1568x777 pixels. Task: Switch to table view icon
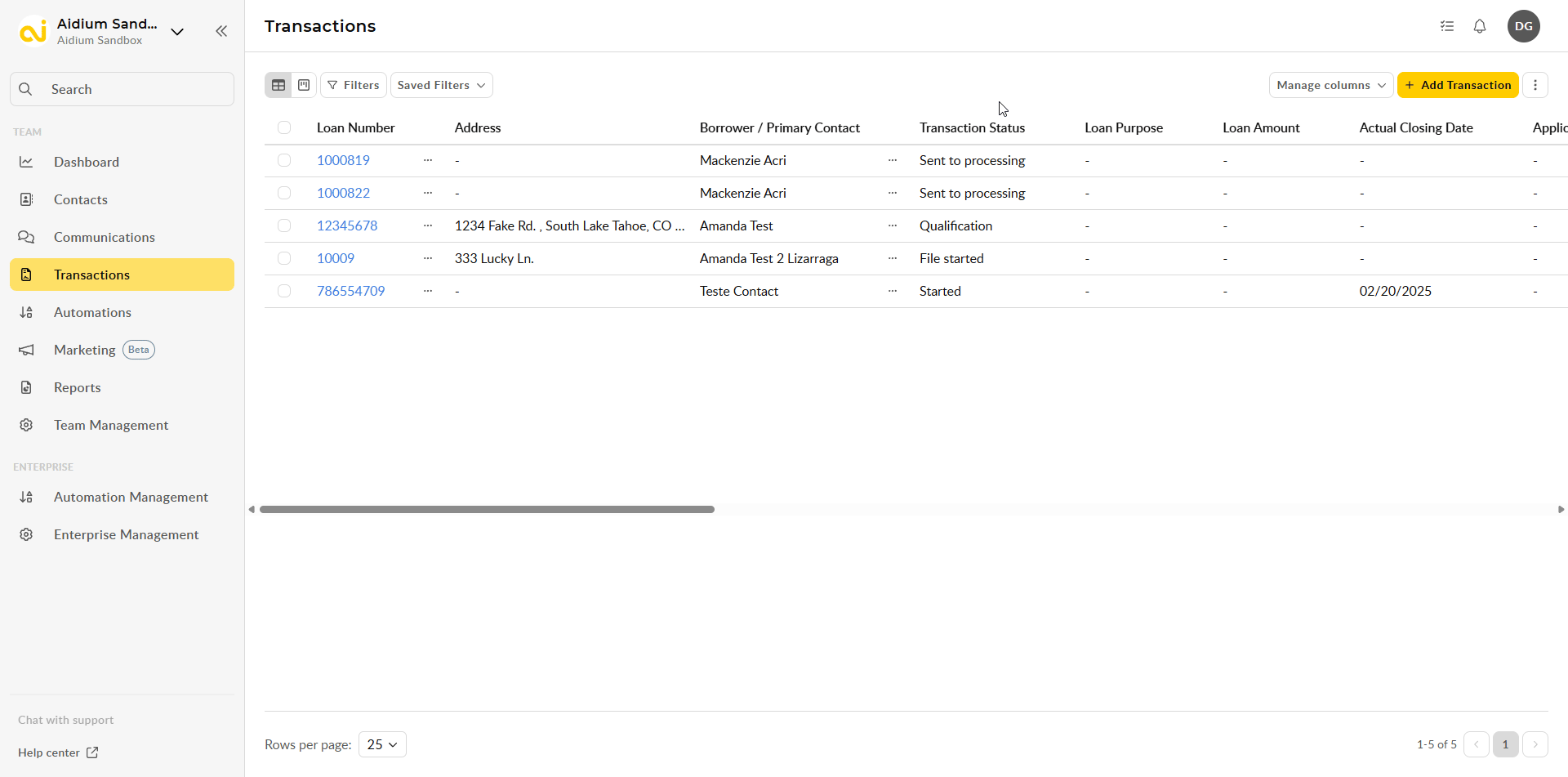point(278,85)
